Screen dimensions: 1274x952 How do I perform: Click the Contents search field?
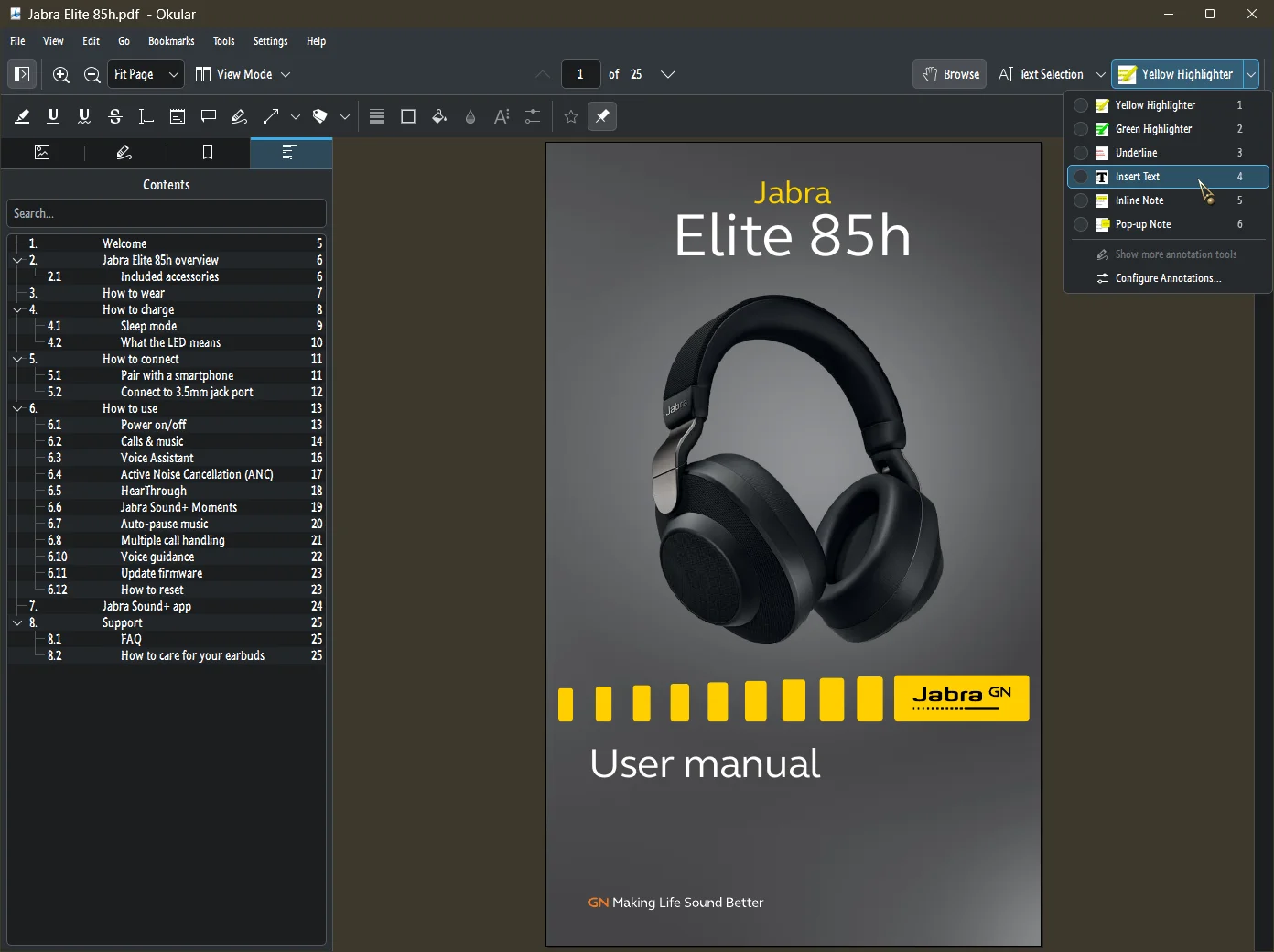pos(167,213)
